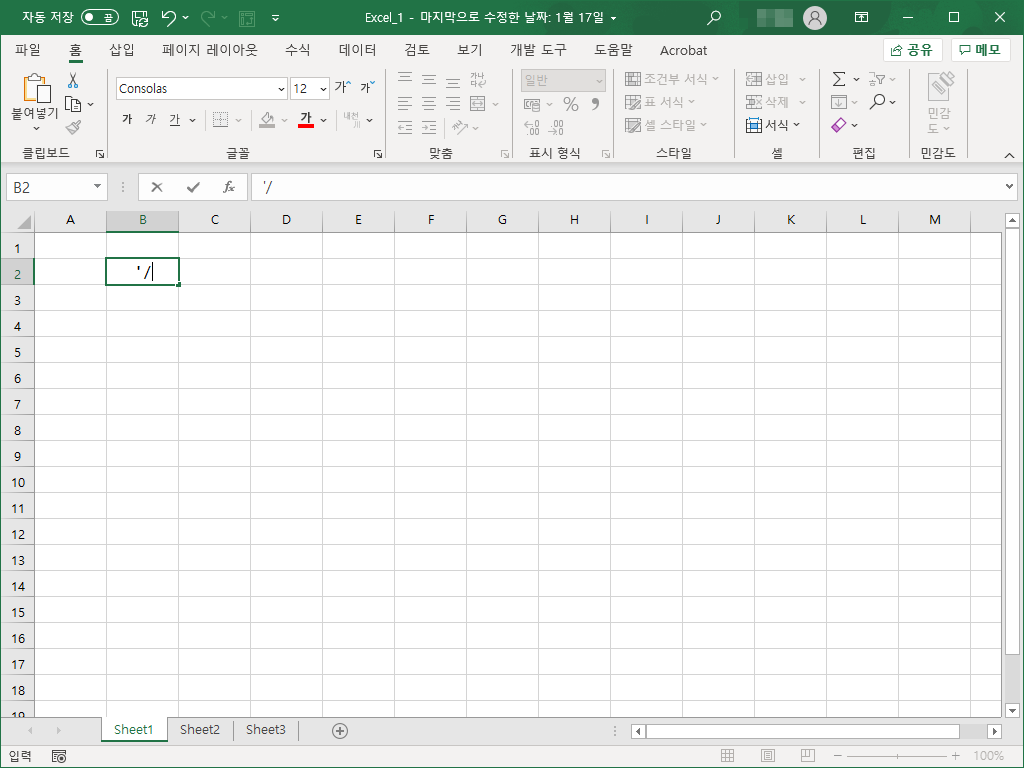The image size is (1024, 768).
Task: Select the Format Painter brush icon
Action: pyautogui.click(x=73, y=127)
